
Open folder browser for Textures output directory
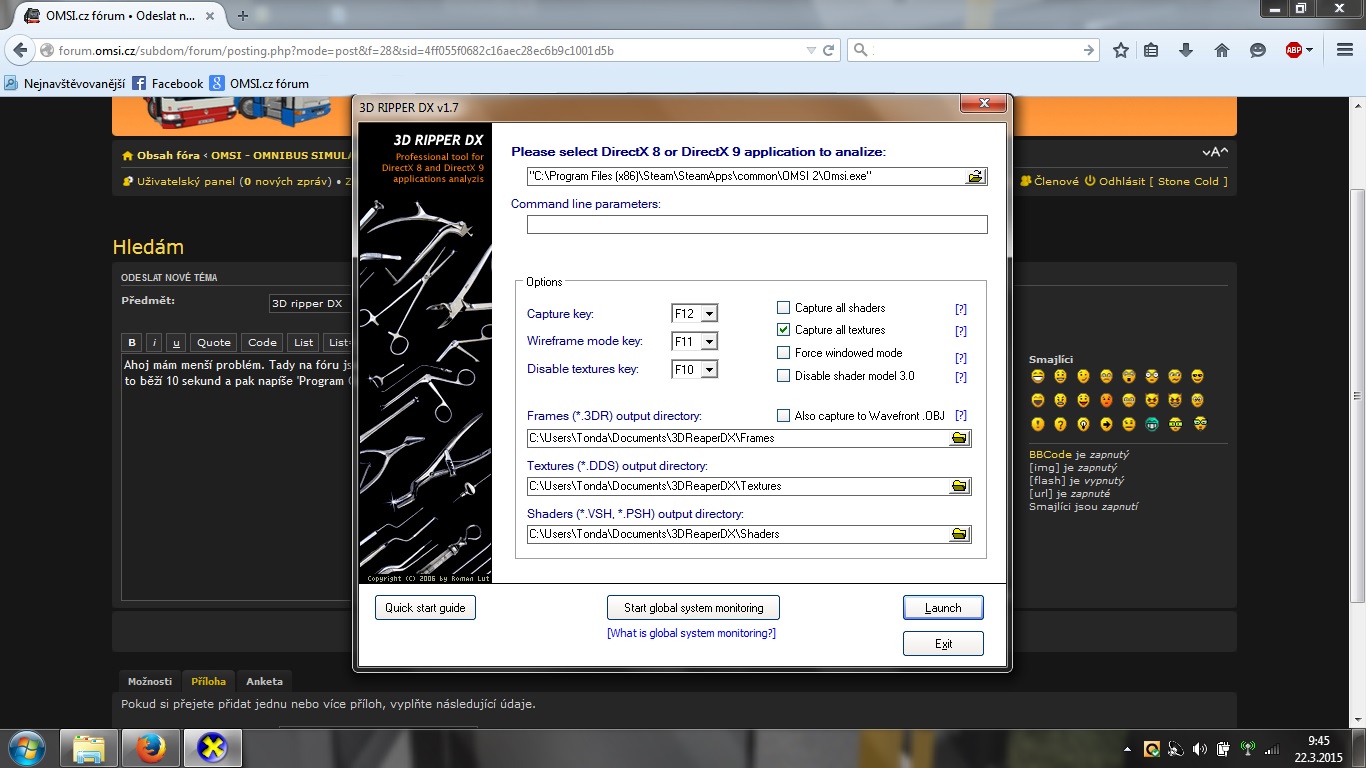pyautogui.click(x=959, y=486)
